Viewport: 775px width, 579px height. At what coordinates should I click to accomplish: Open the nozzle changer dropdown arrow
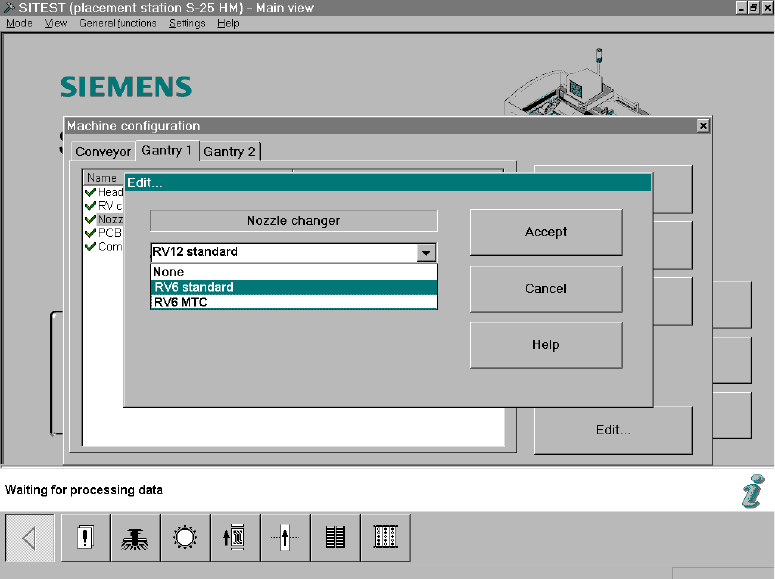(426, 253)
